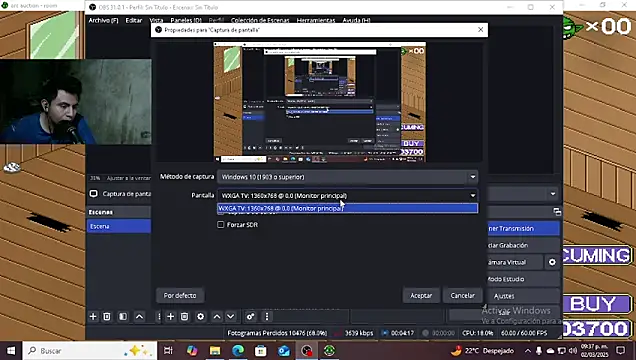Add a new source with the sources plus icon
The image size is (636, 360).
[x=171, y=317]
